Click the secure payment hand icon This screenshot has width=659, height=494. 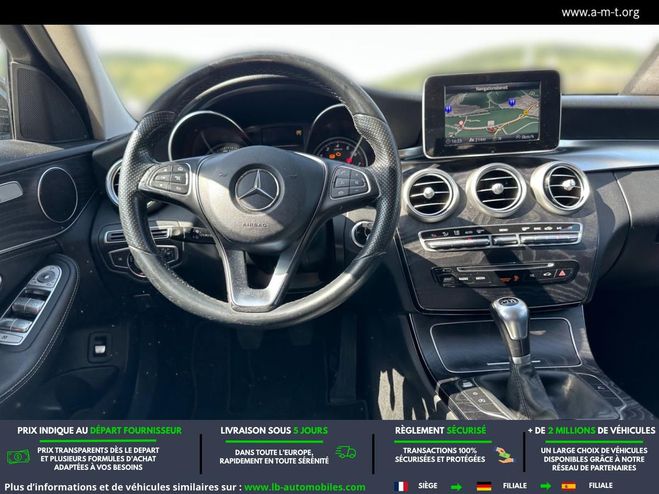[x=504, y=455]
